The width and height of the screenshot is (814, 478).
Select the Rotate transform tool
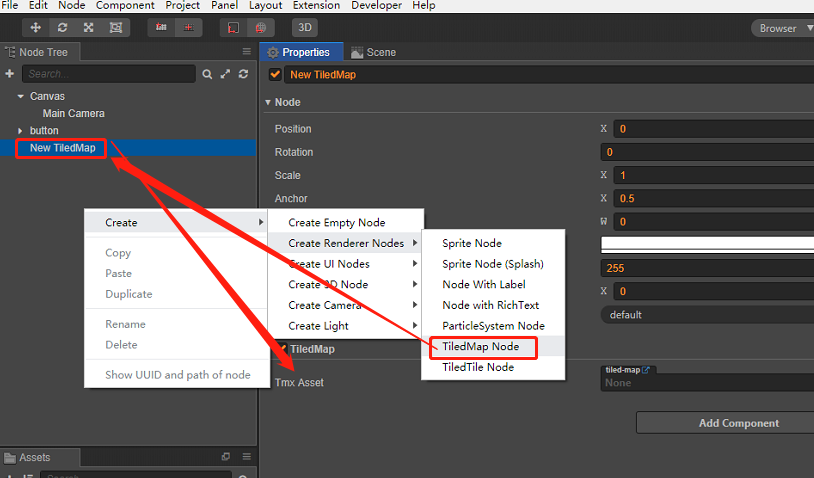(x=62, y=28)
